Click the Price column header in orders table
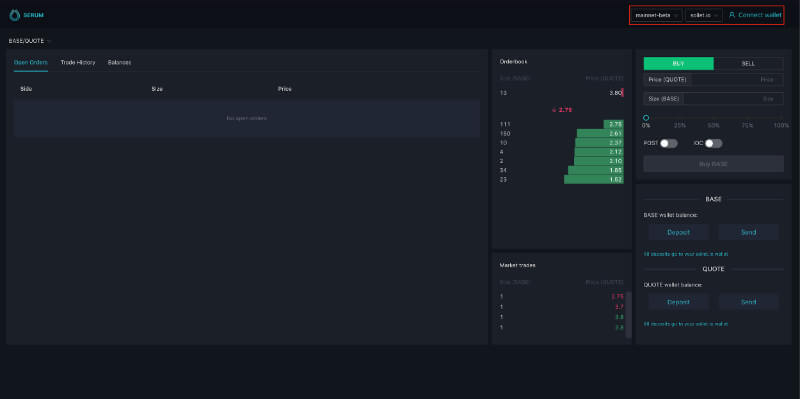800x399 pixels. (285, 89)
